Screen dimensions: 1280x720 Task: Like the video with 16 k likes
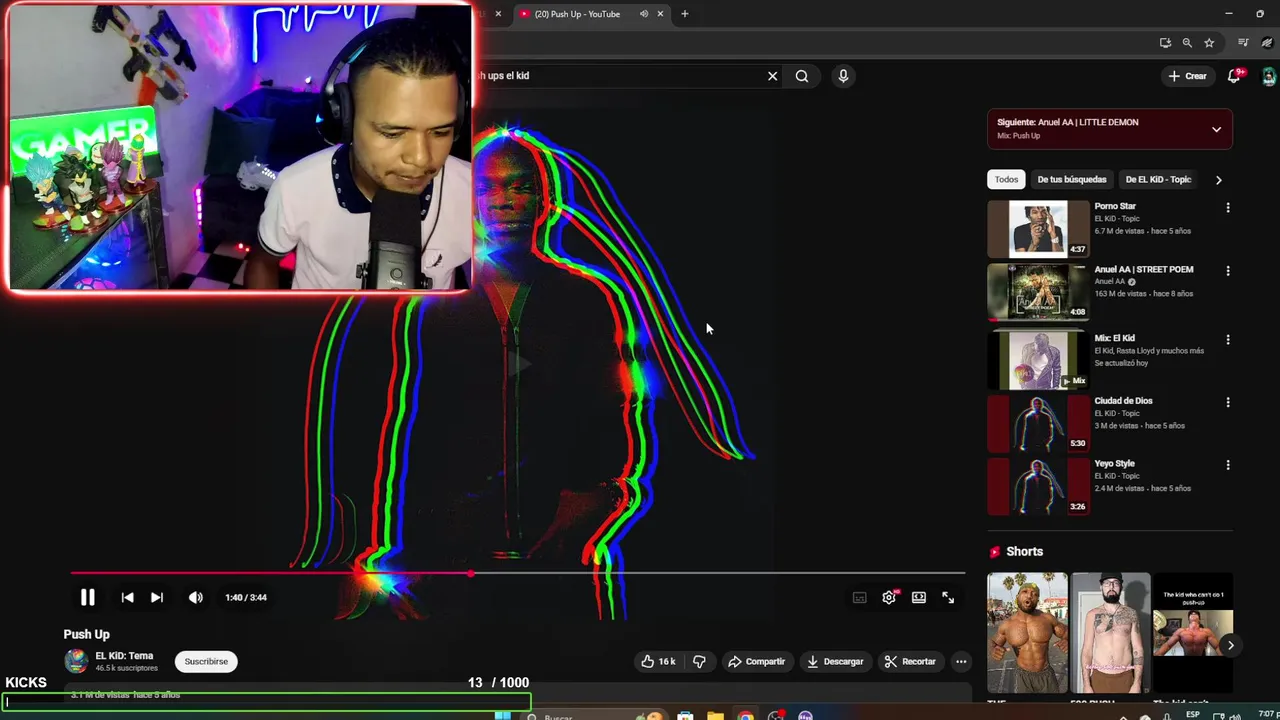pyautogui.click(x=658, y=661)
